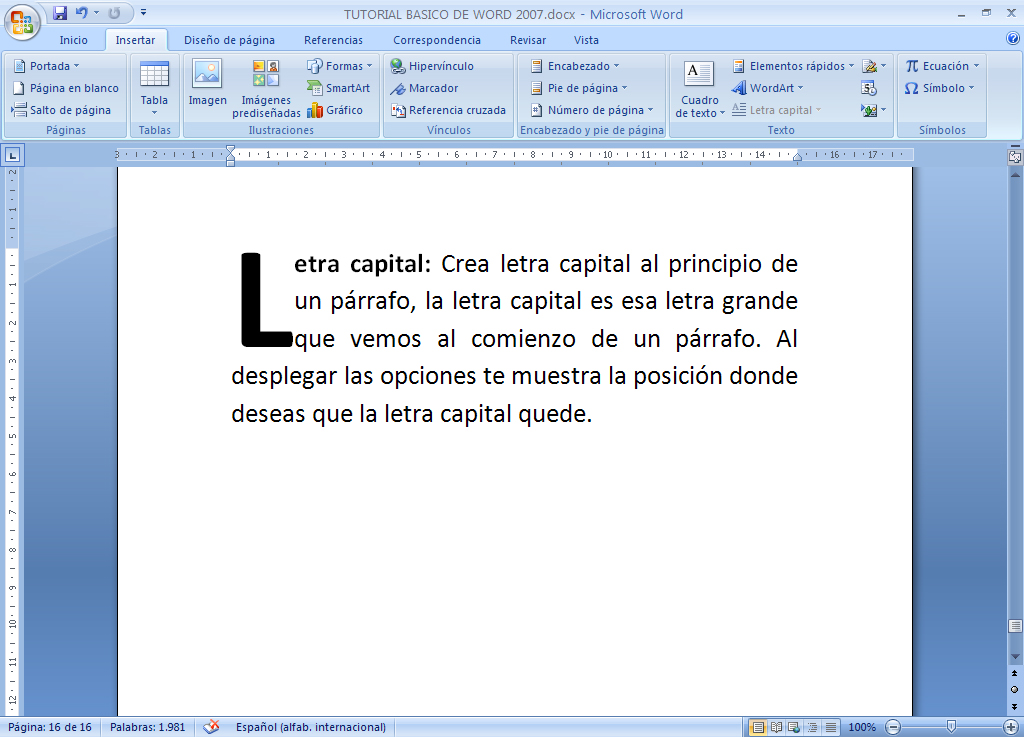This screenshot has height=737, width=1024.
Task: Open the Formas shapes dropdown
Action: point(339,65)
